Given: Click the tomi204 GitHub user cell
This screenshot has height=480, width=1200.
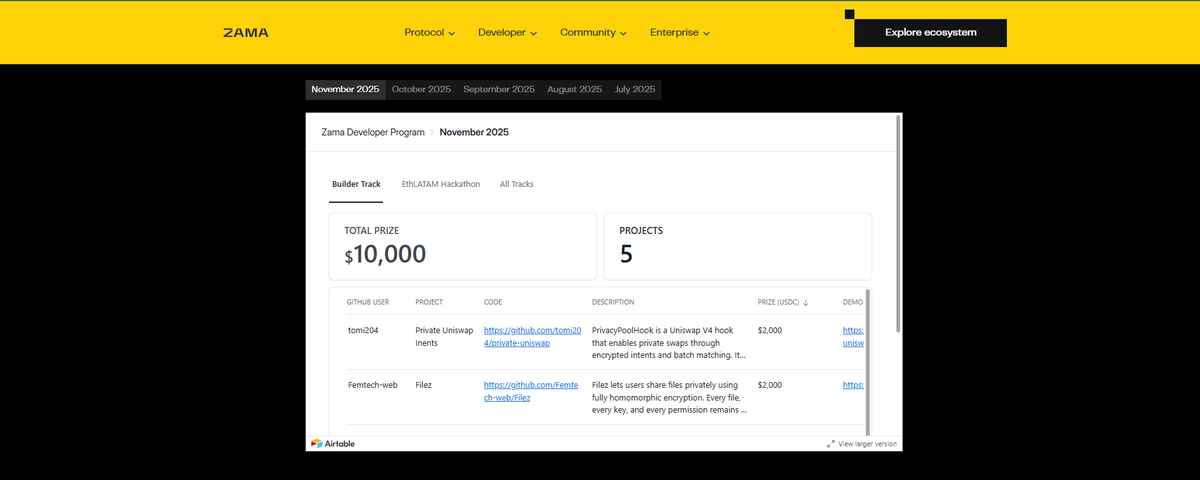Looking at the screenshot, I should pos(362,330).
